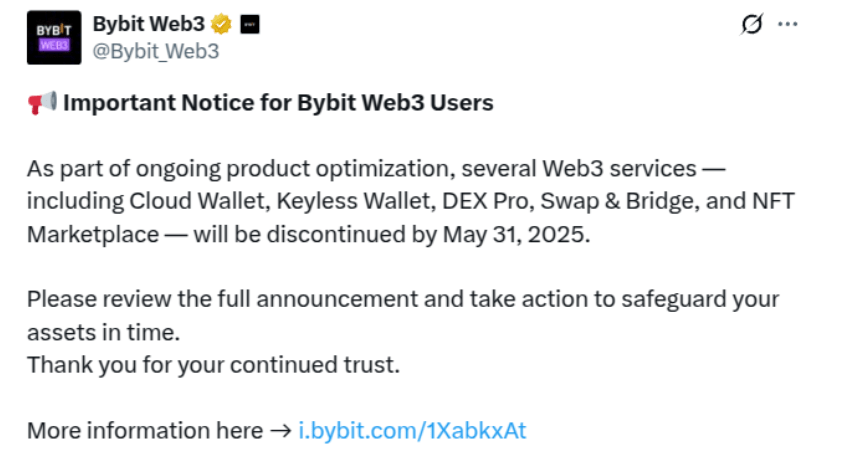The width and height of the screenshot is (851, 453).
Task: Click "Thank you for your continued trust" line
Action: [213, 365]
